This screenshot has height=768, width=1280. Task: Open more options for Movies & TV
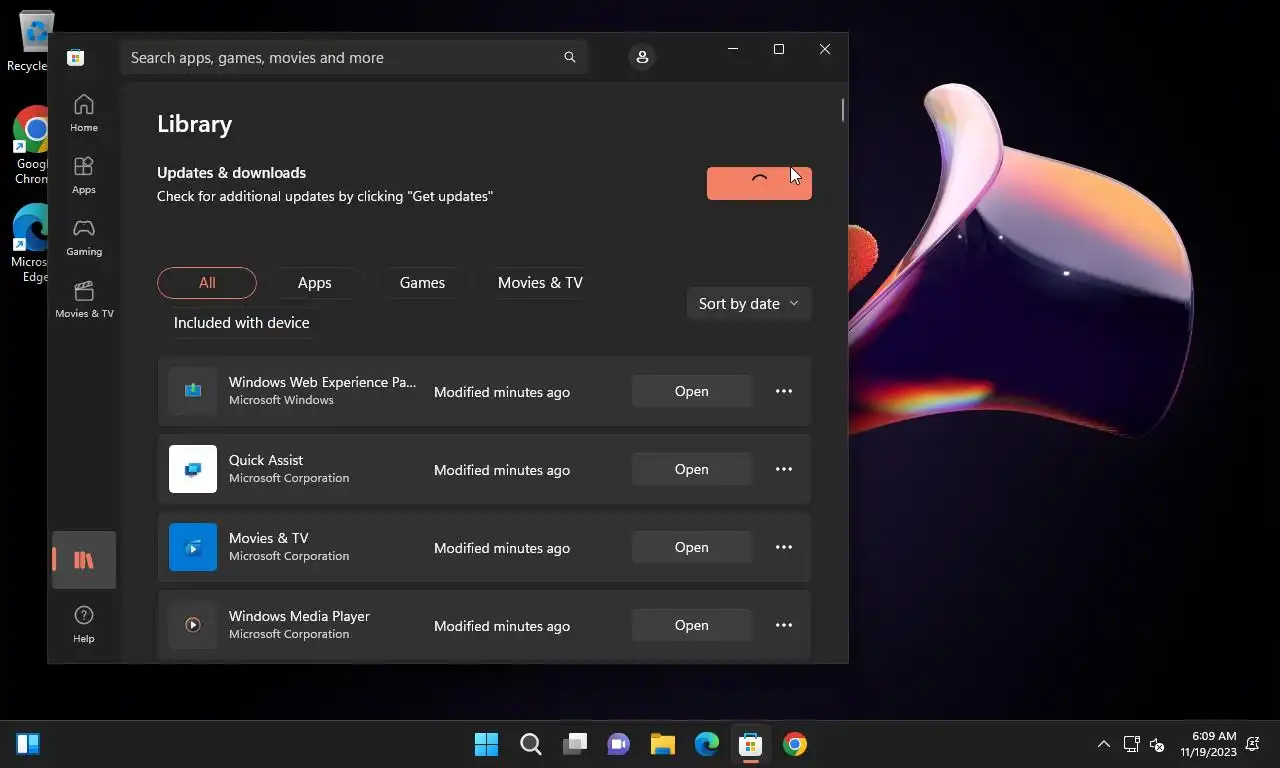point(784,547)
